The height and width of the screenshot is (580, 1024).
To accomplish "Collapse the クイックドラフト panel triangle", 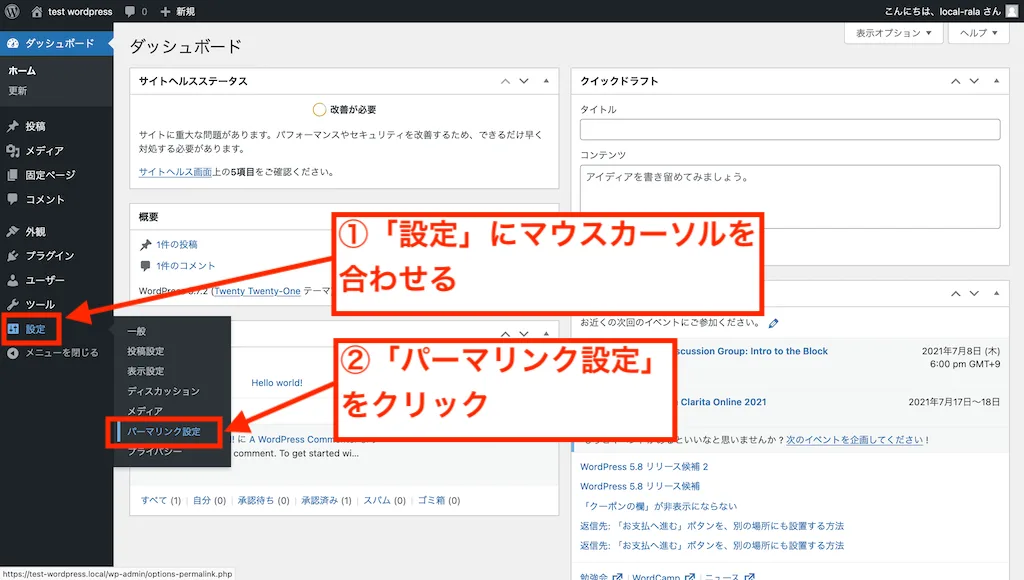I will pos(996,81).
